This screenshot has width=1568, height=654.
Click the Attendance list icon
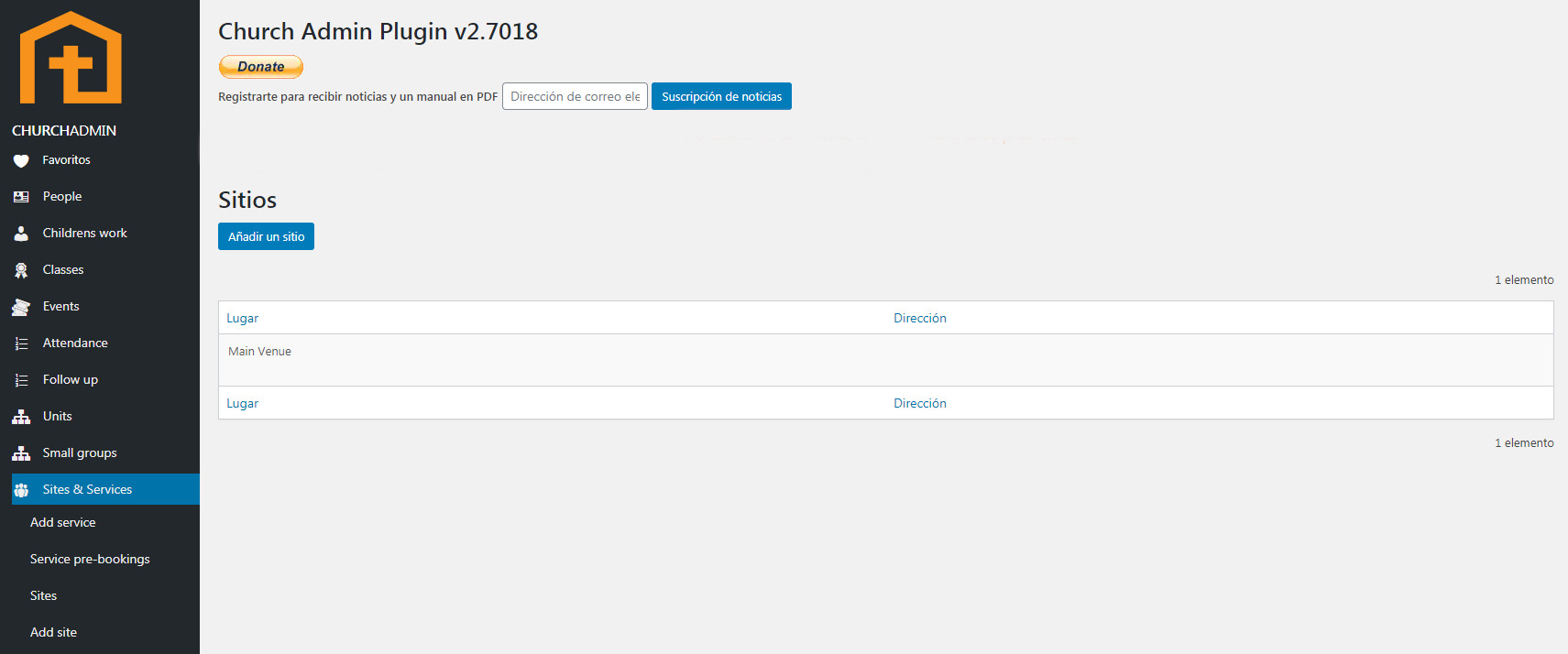(21, 343)
